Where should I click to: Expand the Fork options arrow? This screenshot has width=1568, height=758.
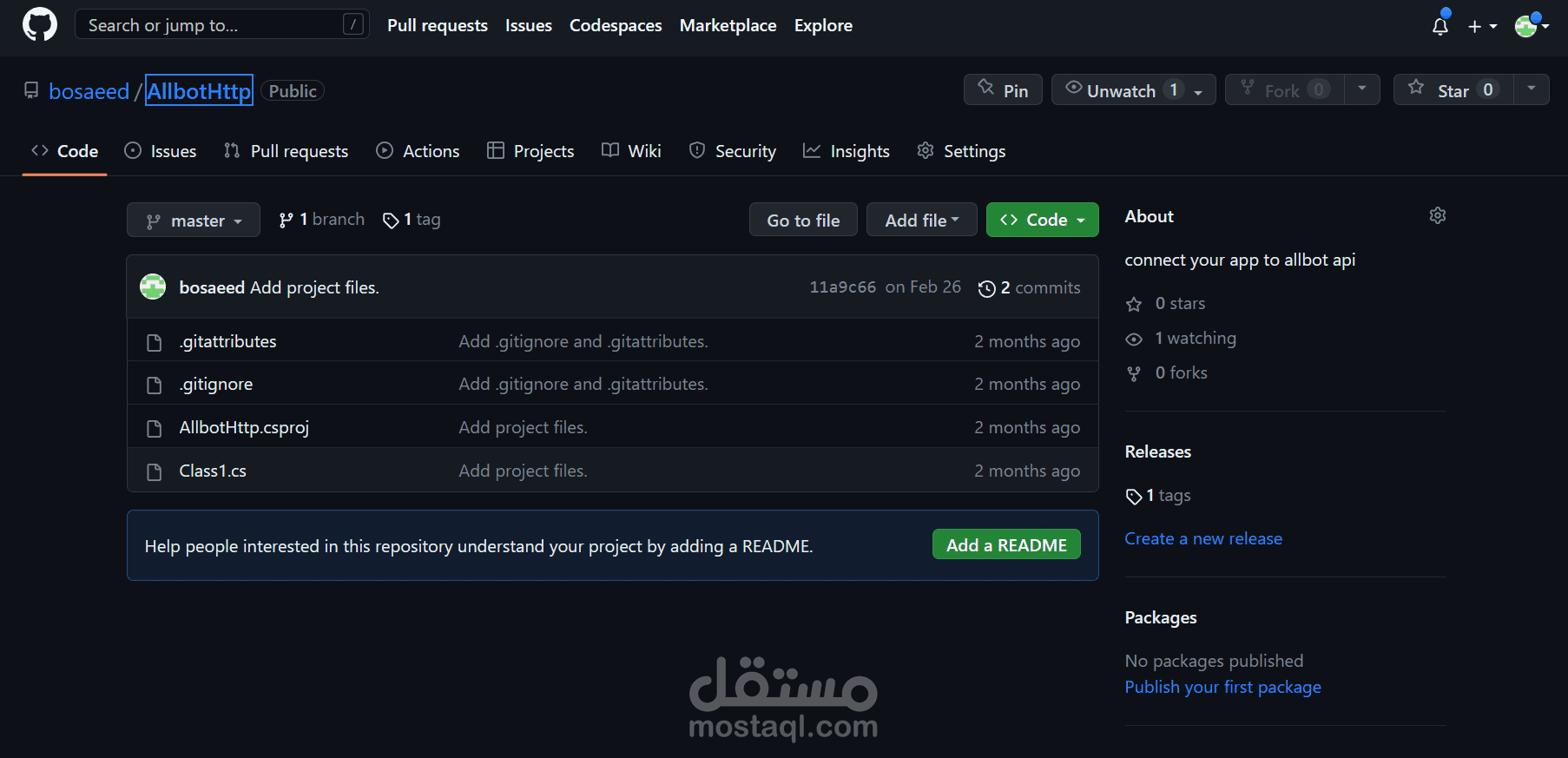1362,89
